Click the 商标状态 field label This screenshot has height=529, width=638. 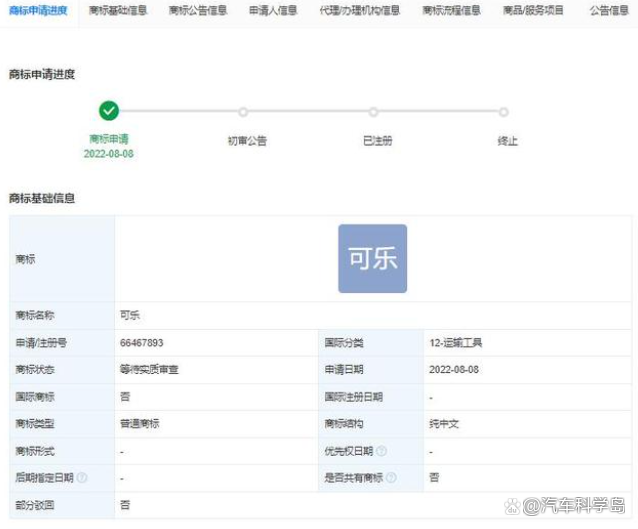pyautogui.click(x=35, y=369)
